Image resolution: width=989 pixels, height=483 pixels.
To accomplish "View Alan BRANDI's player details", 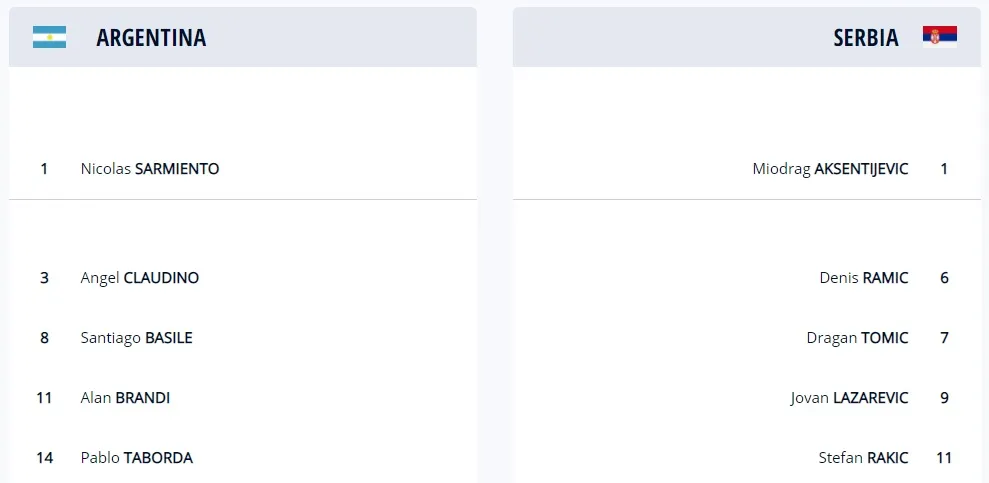I will [x=126, y=398].
